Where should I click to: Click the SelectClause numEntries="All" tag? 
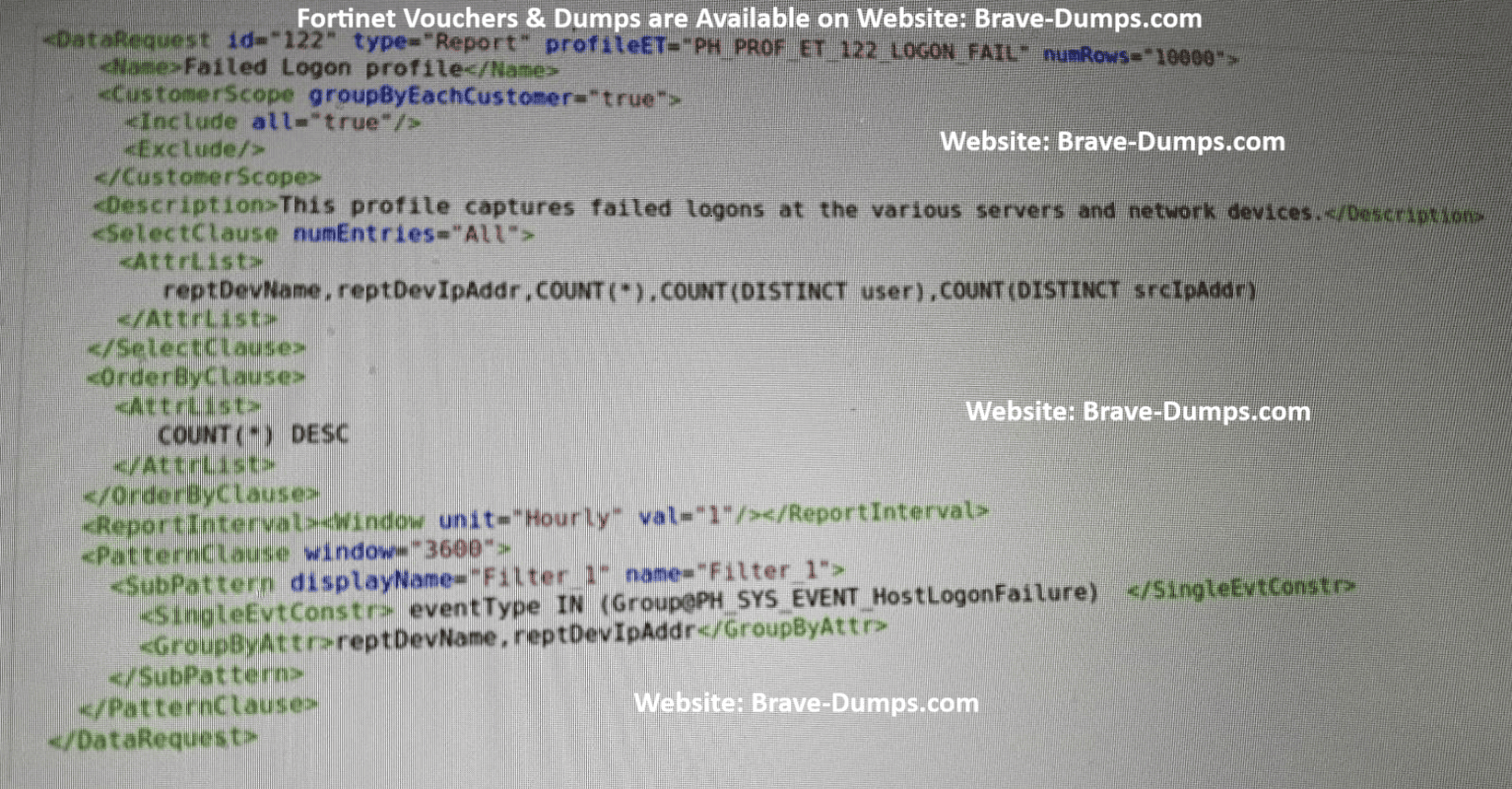[313, 234]
